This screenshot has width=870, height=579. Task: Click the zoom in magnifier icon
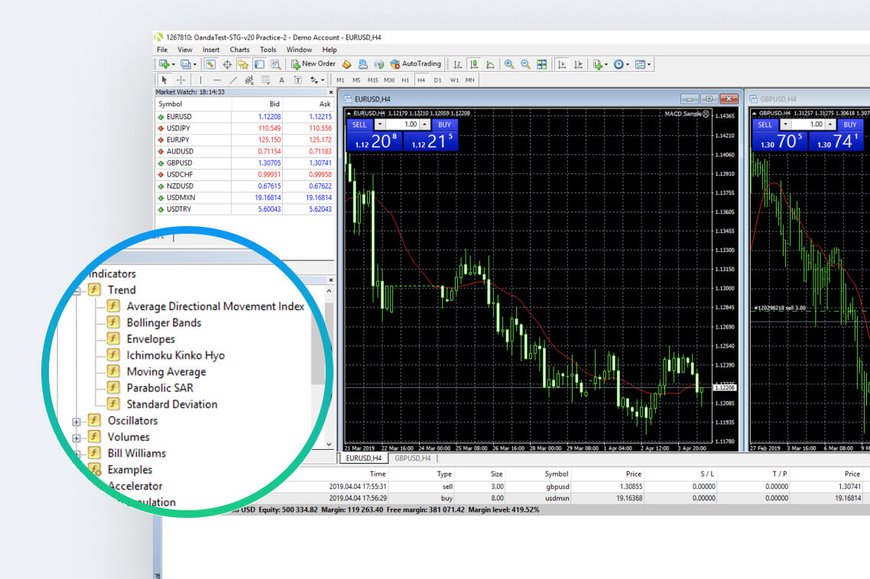(509, 64)
